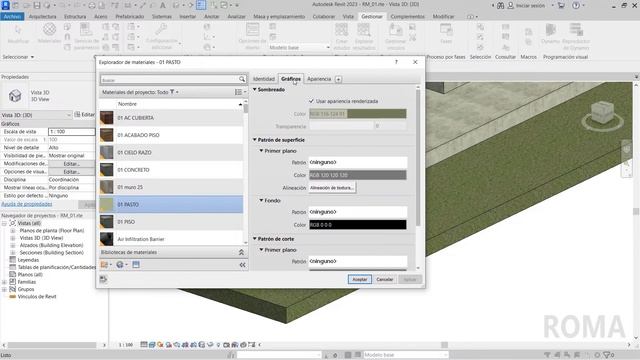The width and height of the screenshot is (640, 360).
Task: Switch to the Arquitectura ribbon tab
Action: click(x=42, y=16)
